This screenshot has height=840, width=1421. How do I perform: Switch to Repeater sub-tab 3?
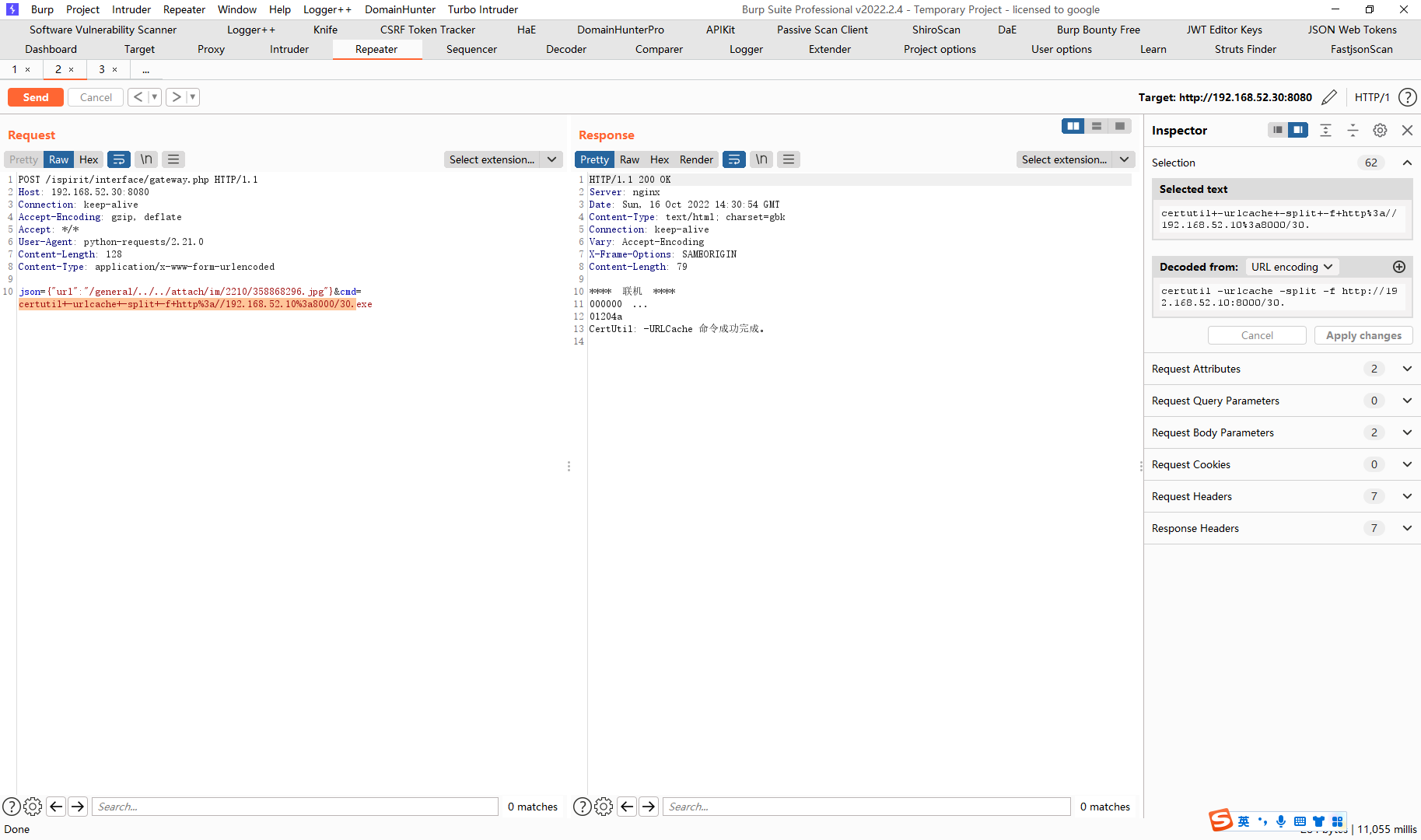coord(102,69)
